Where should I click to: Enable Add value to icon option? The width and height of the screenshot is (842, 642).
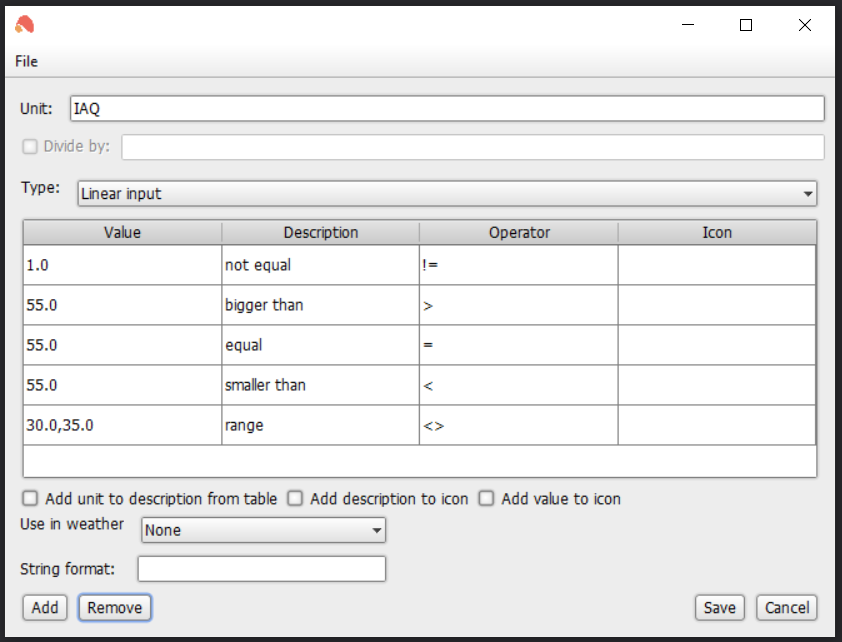(x=487, y=499)
